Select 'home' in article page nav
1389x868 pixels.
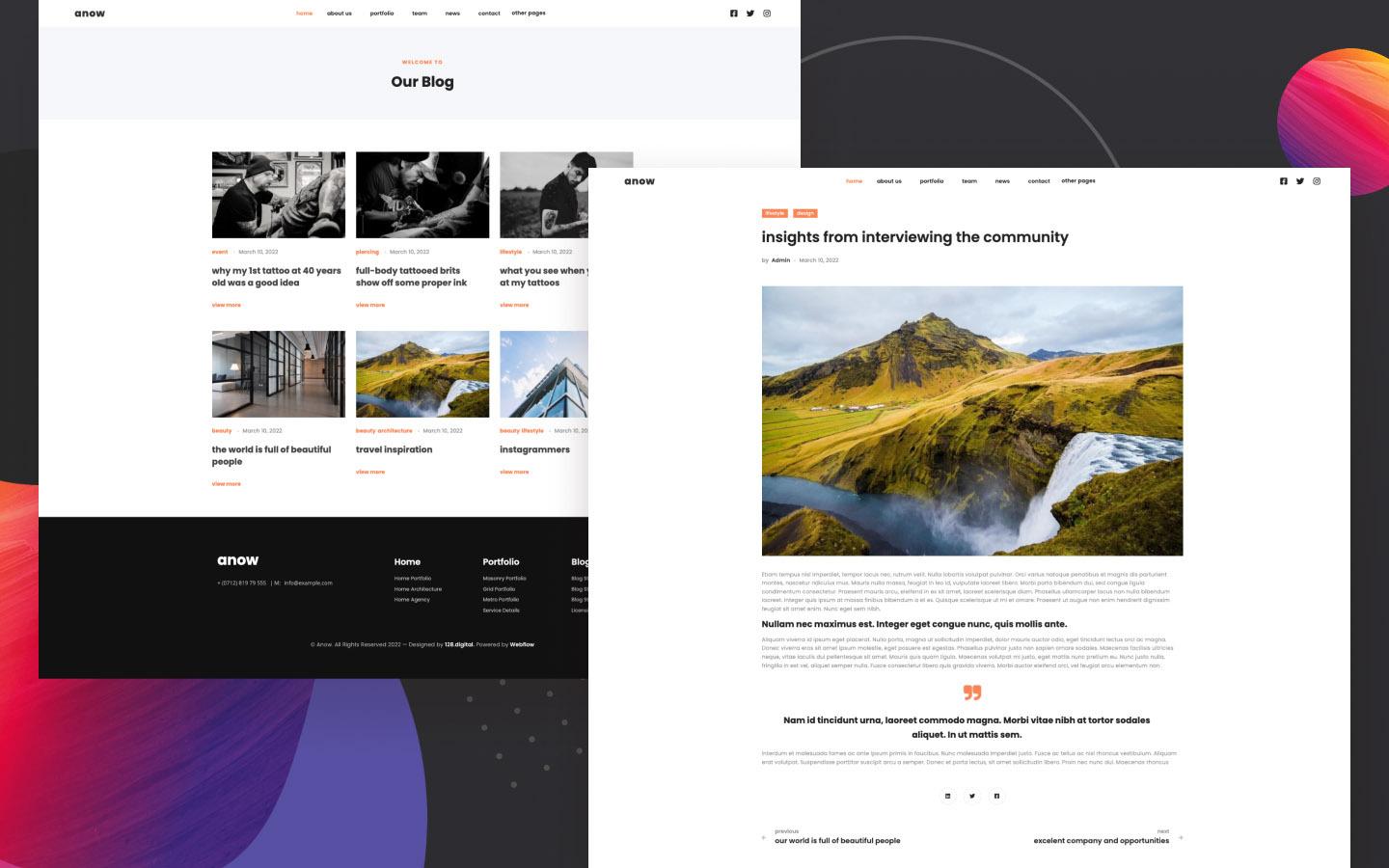click(855, 181)
